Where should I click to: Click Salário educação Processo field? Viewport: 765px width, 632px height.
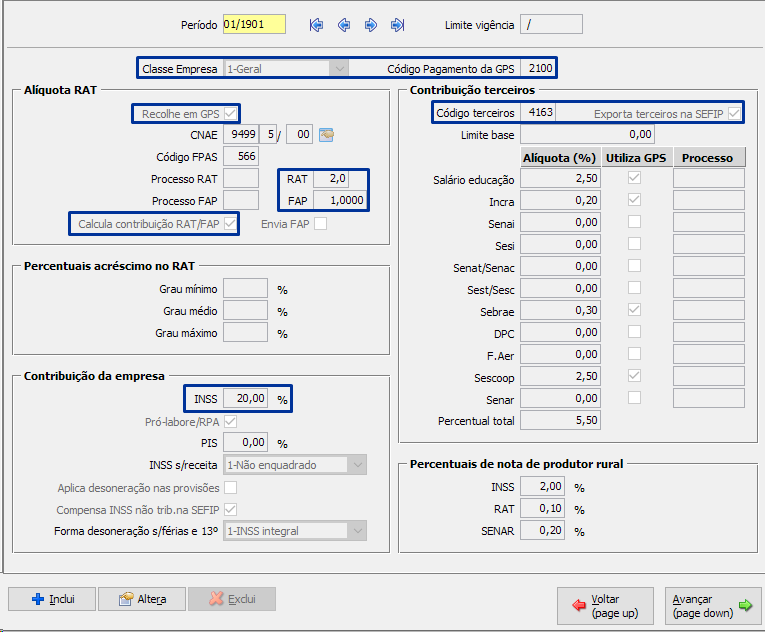(x=709, y=178)
